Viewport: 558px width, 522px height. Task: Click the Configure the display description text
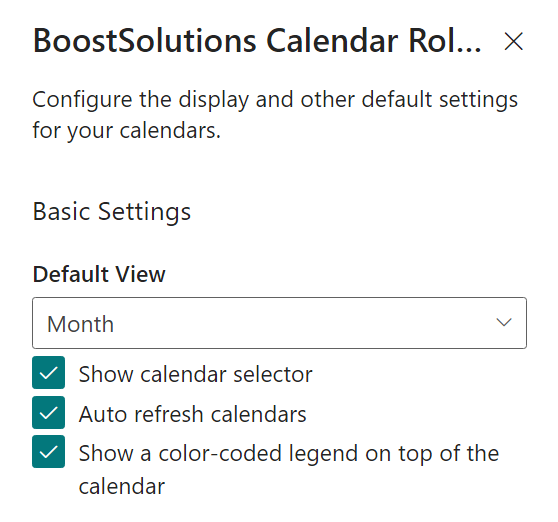click(275, 115)
